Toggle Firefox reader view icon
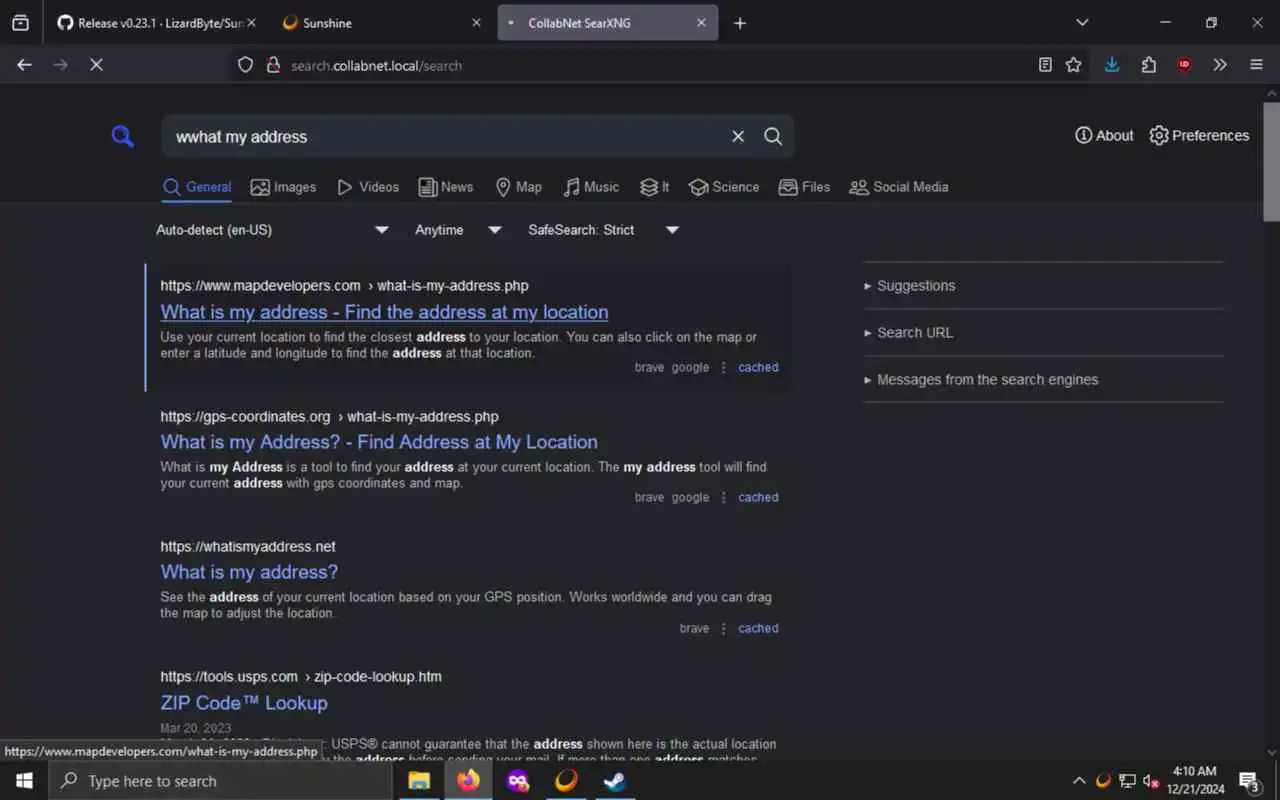Viewport: 1280px width, 800px height. point(1045,64)
